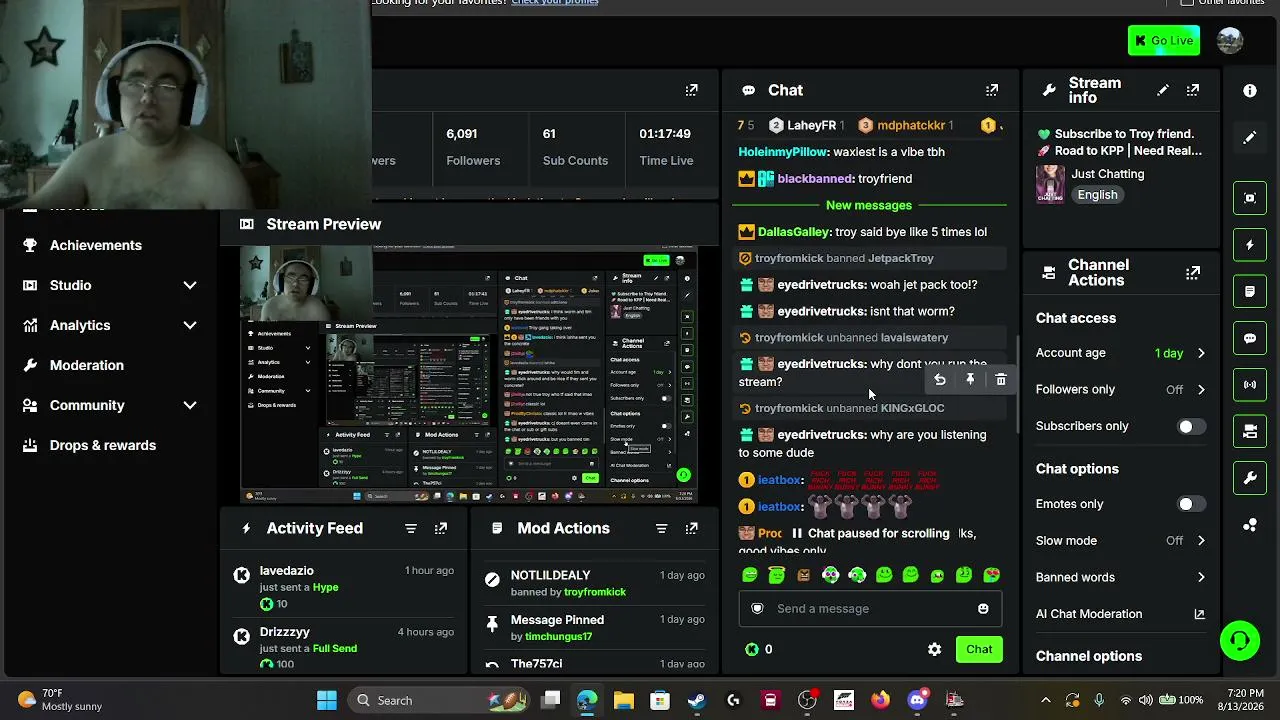Open the emoji picker in message box
Viewport: 1280px width, 720px height.
click(x=983, y=609)
